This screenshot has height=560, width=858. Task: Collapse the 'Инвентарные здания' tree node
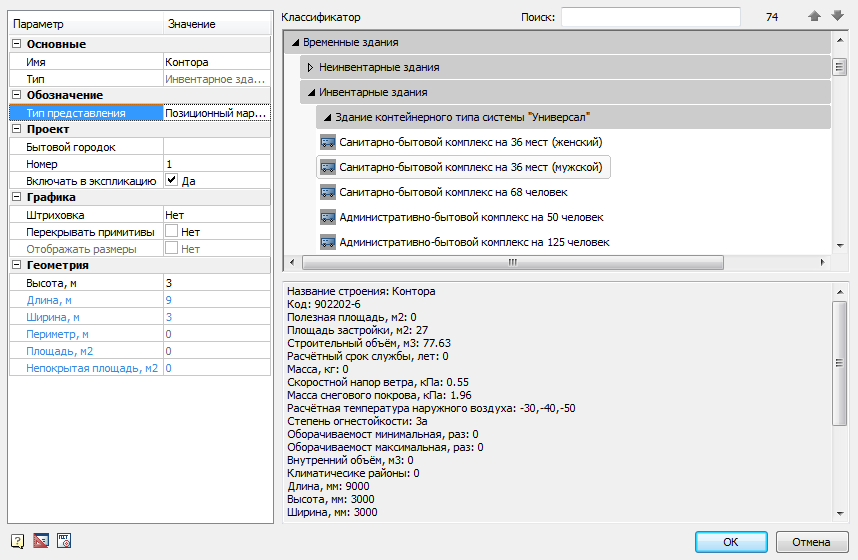coord(310,92)
